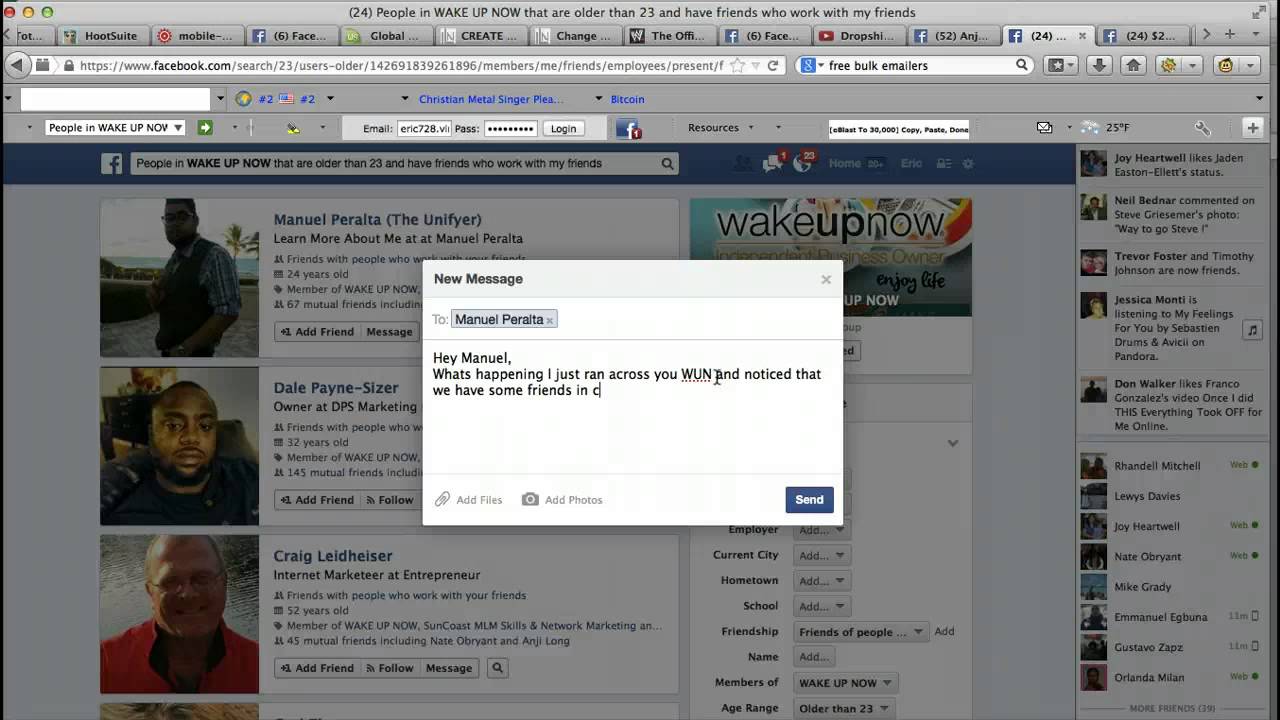This screenshot has width=1280, height=720.
Task: Open the Friends of people friendship dropdown
Action: coord(860,632)
